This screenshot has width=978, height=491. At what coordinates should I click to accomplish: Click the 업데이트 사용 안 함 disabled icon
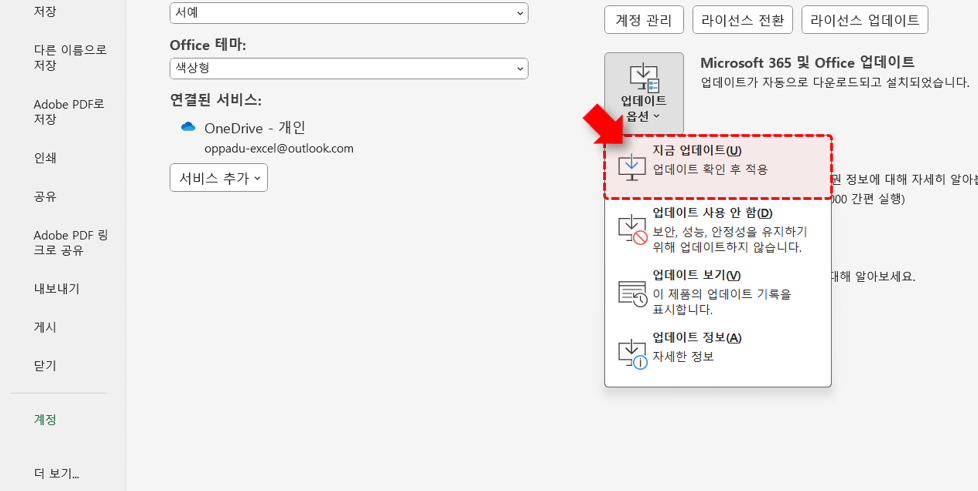tap(632, 230)
